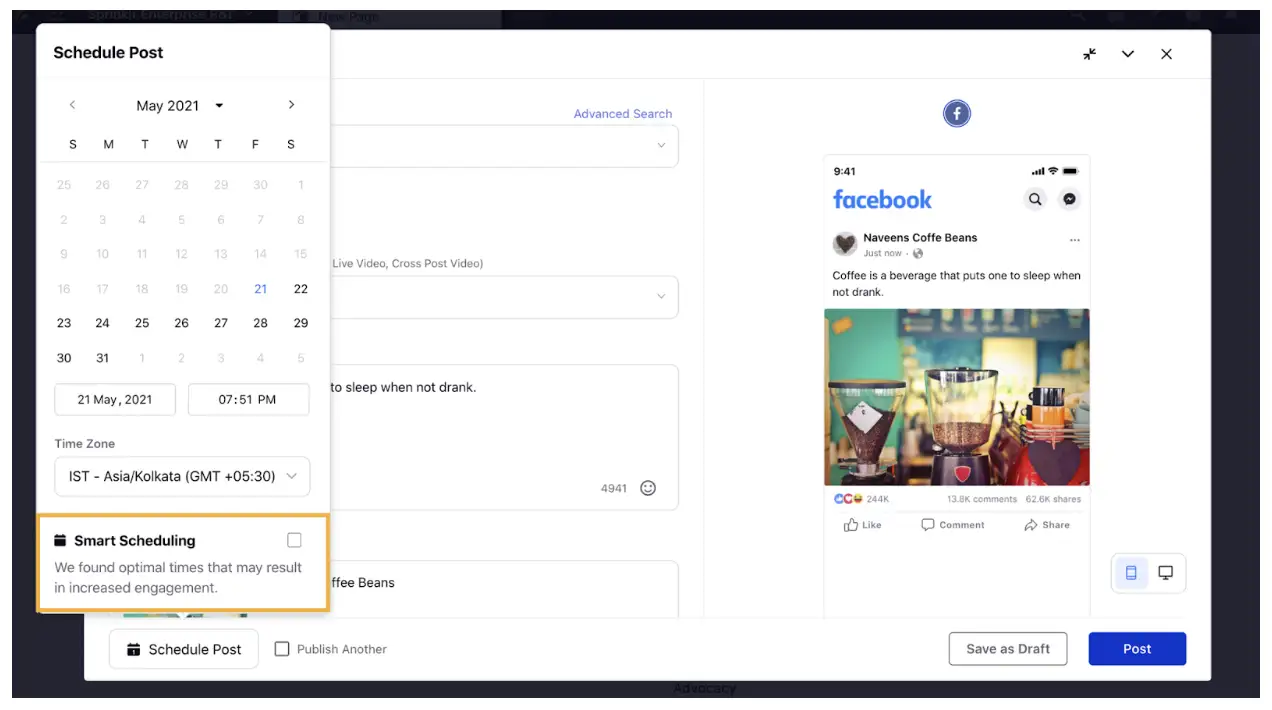Open Advanced Search link
Viewport: 1272px width, 710px height.
623,114
